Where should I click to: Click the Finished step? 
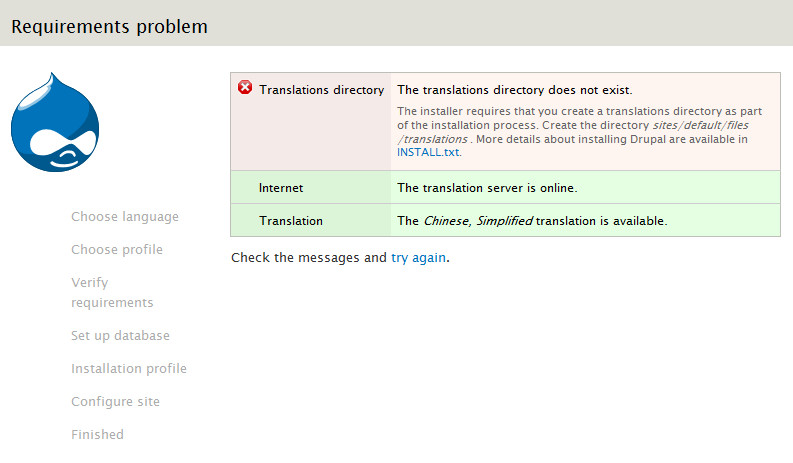(x=97, y=435)
